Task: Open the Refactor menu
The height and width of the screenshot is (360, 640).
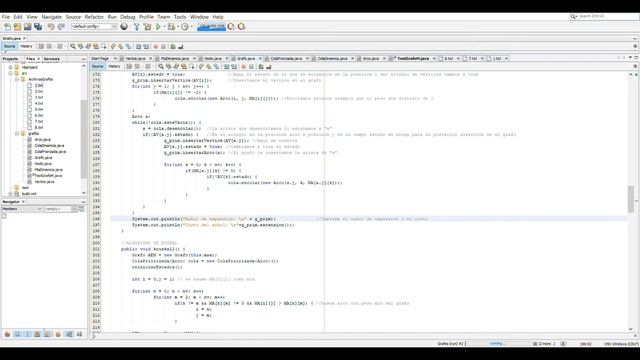Action: point(94,17)
